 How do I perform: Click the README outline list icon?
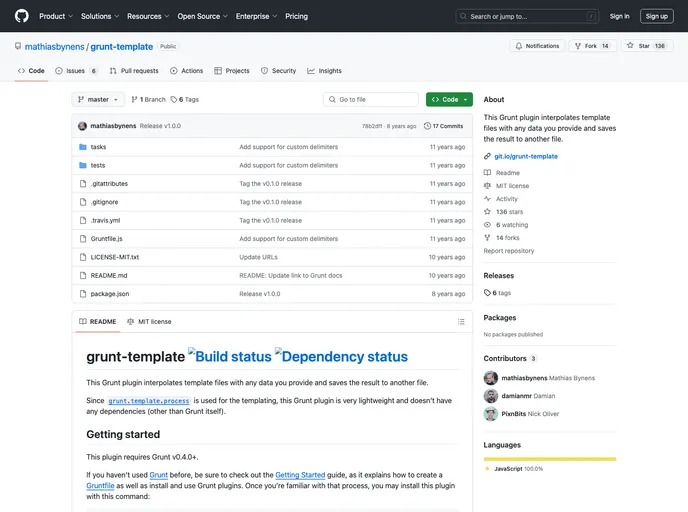461,321
